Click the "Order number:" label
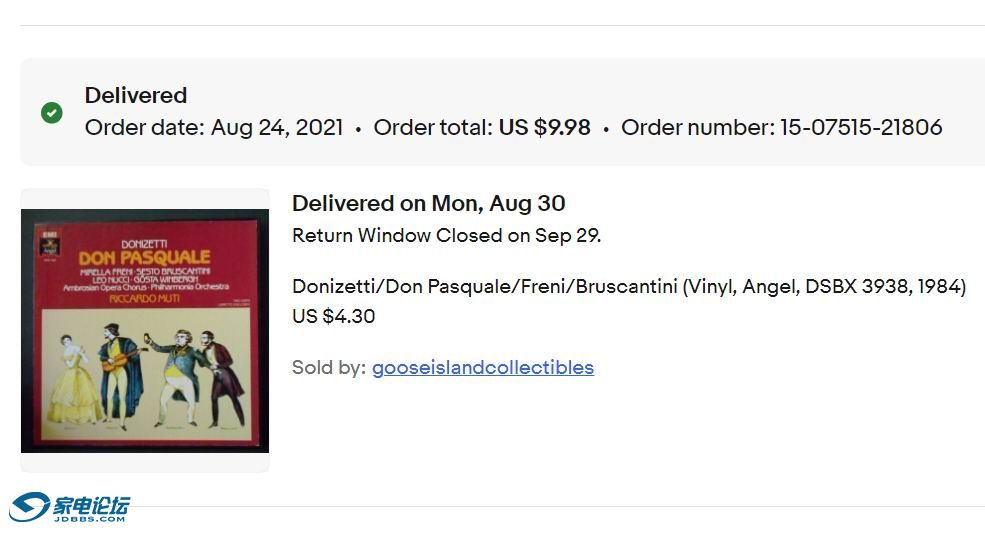 [697, 127]
